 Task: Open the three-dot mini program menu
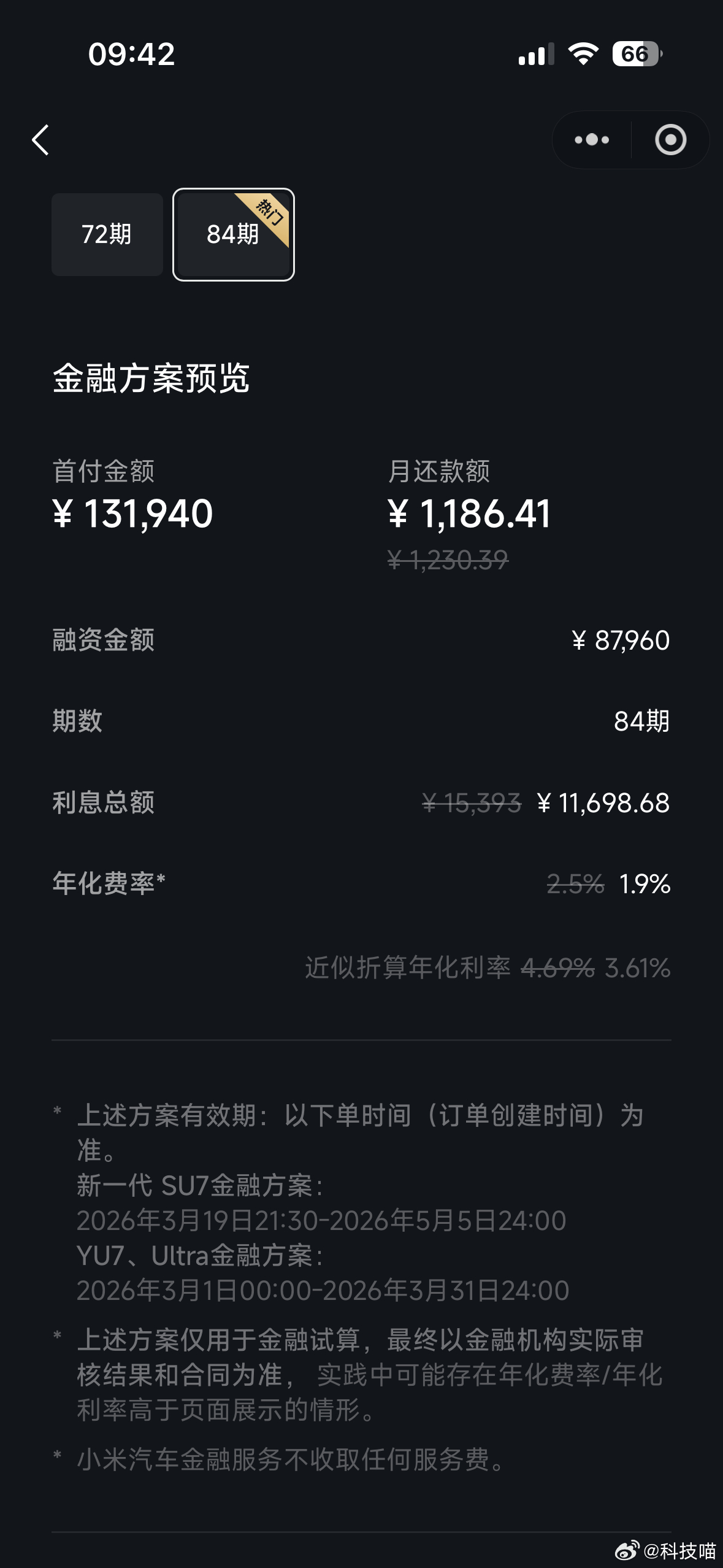tap(592, 140)
